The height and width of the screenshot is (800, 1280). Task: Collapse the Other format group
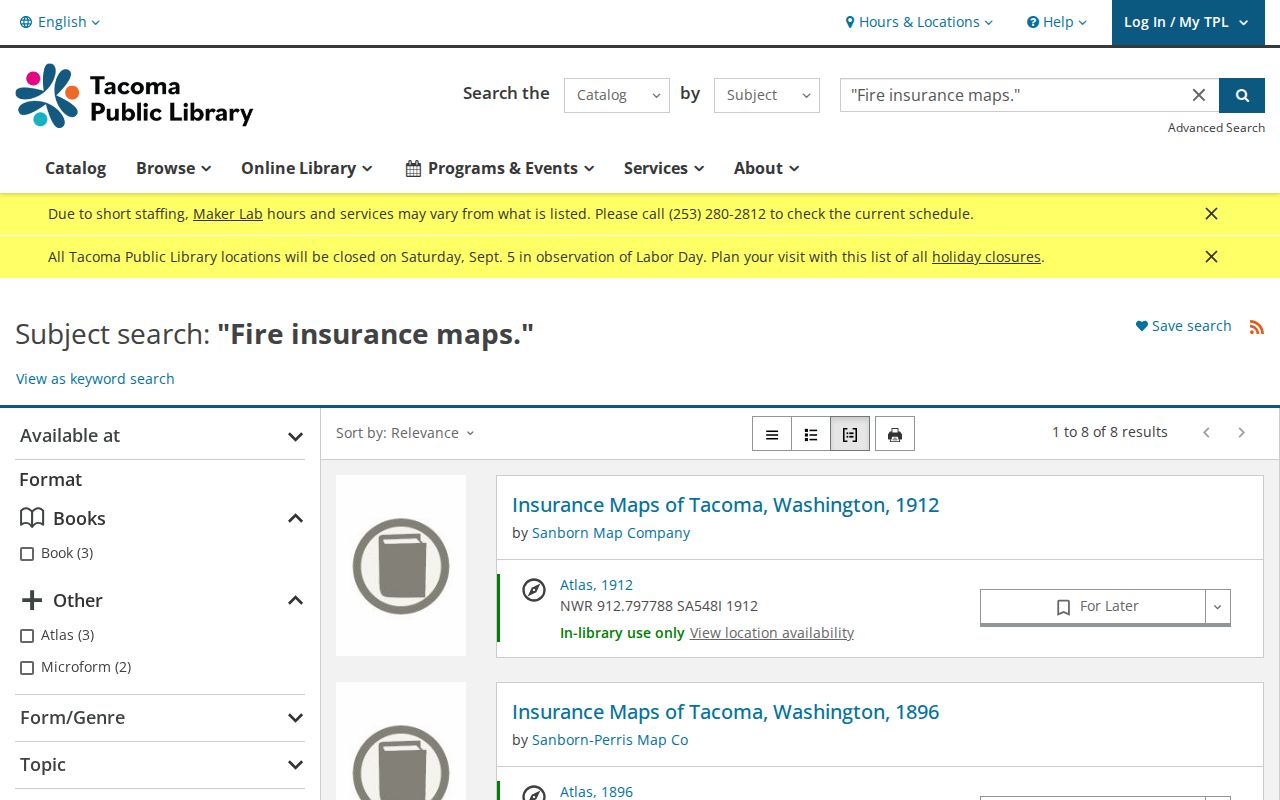295,600
